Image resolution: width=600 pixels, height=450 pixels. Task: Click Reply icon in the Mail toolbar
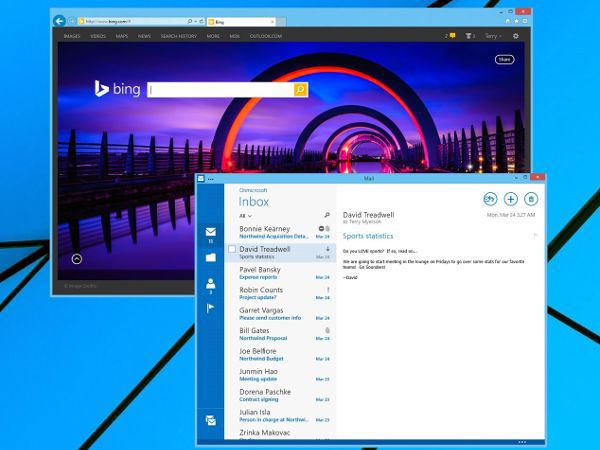(490, 199)
